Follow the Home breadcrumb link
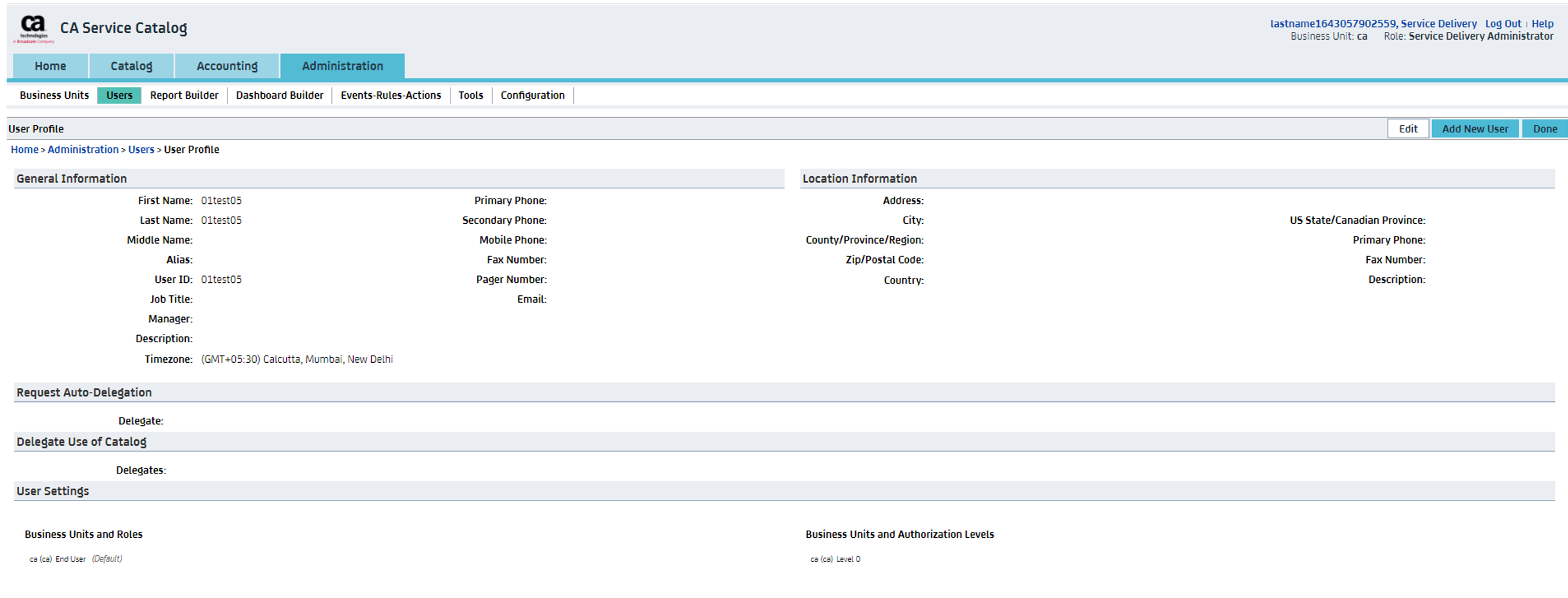The height and width of the screenshot is (598, 1568). (24, 149)
